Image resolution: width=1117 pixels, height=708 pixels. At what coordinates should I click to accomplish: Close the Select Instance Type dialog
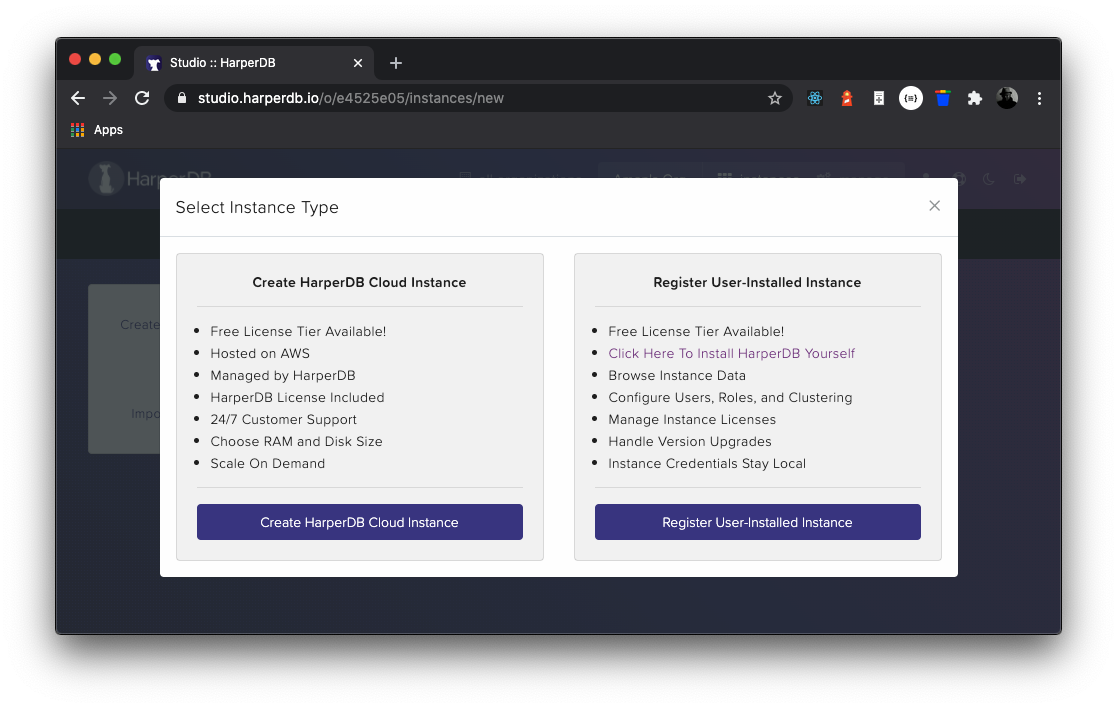934,206
